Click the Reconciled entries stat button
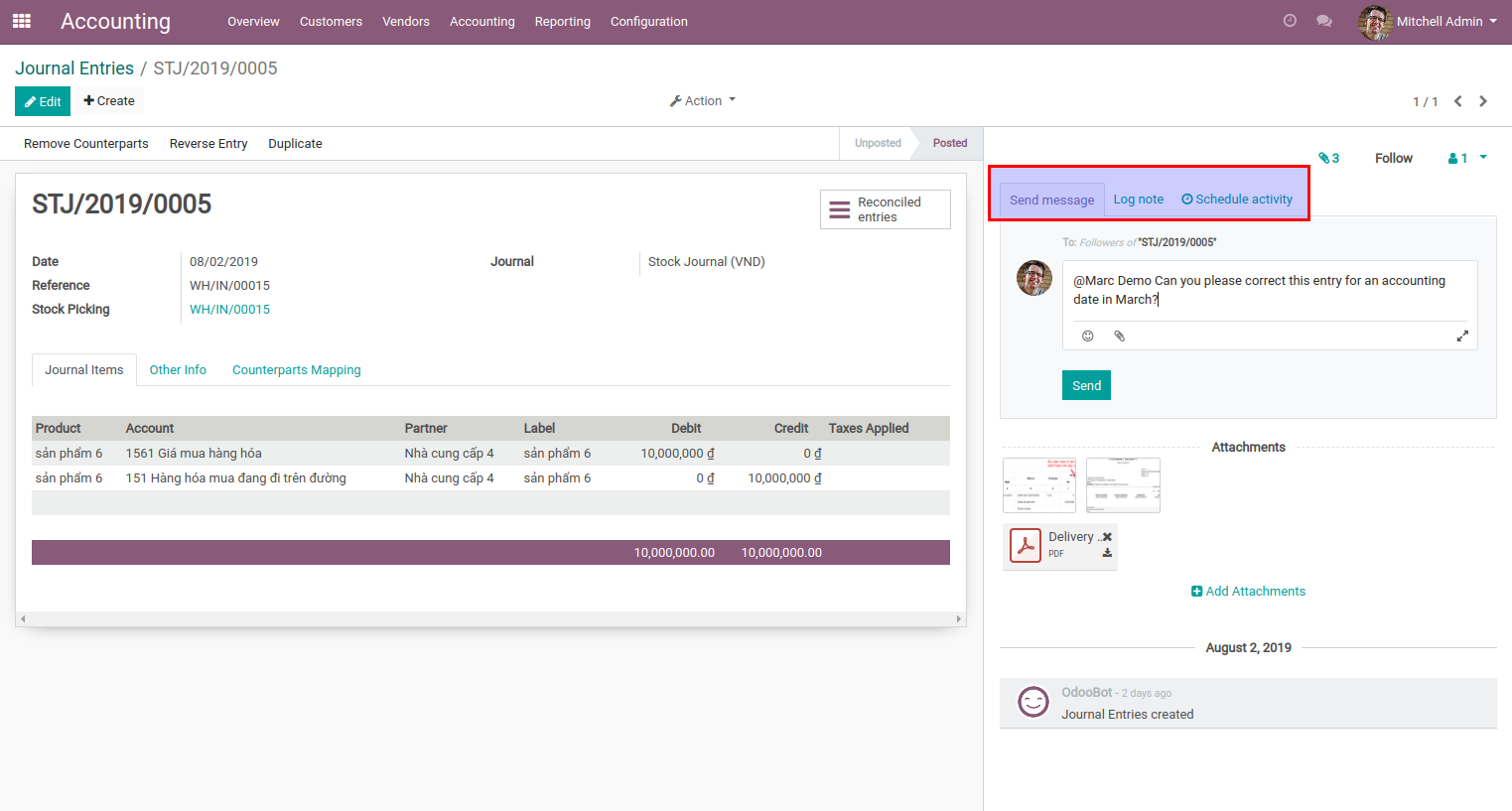The width and height of the screenshot is (1512, 811). point(885,209)
